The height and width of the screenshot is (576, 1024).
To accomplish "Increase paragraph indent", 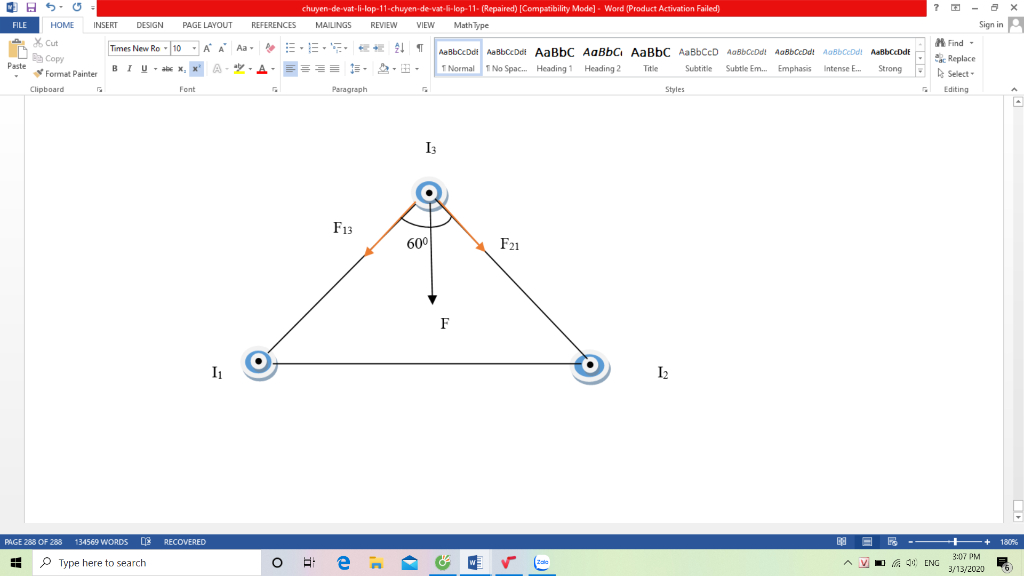I will pyautogui.click(x=379, y=48).
